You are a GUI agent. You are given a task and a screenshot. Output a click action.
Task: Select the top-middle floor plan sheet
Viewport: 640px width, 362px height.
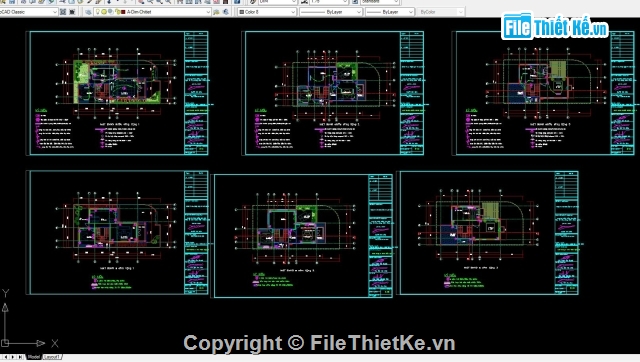(x=333, y=93)
